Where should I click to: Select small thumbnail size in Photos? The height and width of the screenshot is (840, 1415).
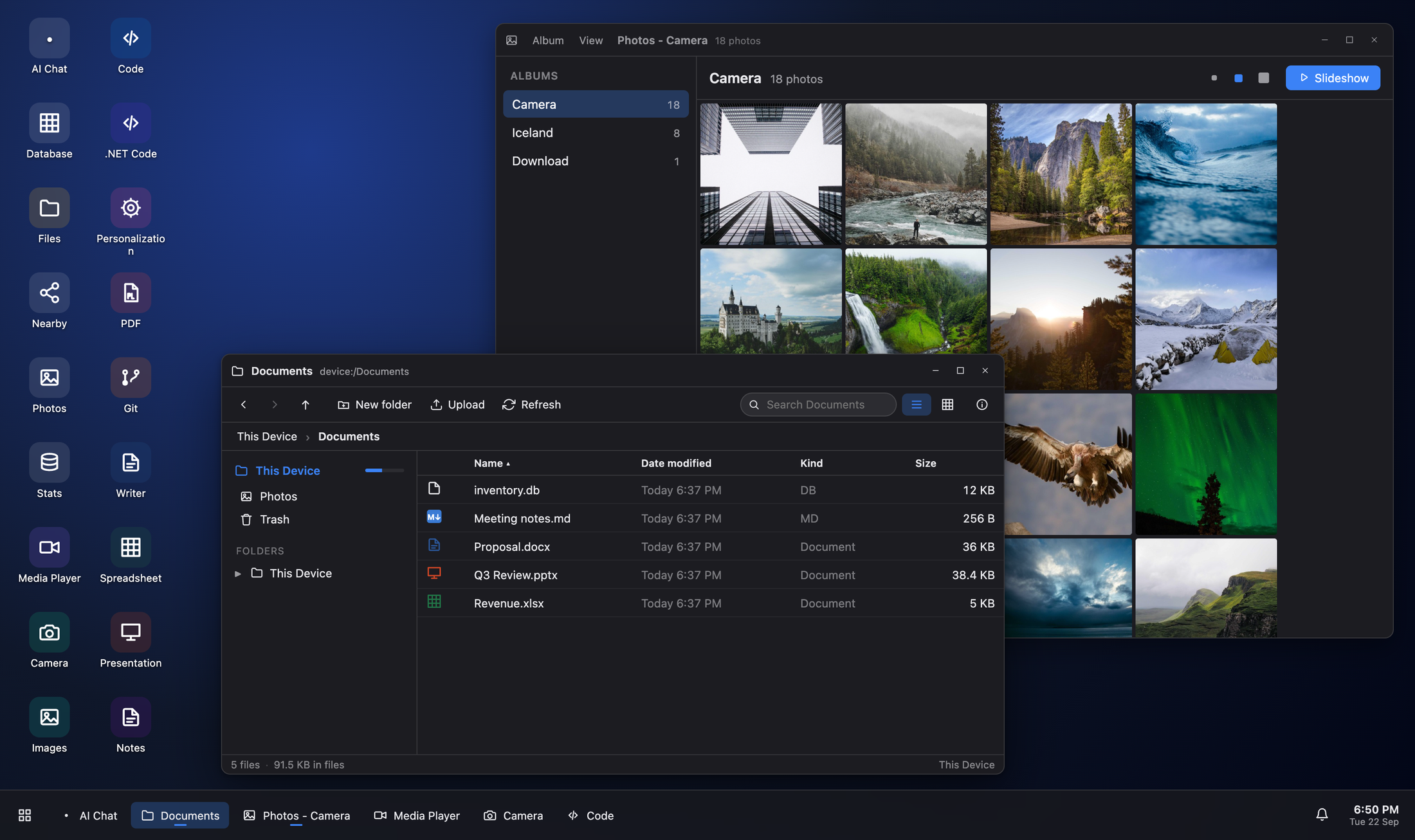[x=1214, y=78]
